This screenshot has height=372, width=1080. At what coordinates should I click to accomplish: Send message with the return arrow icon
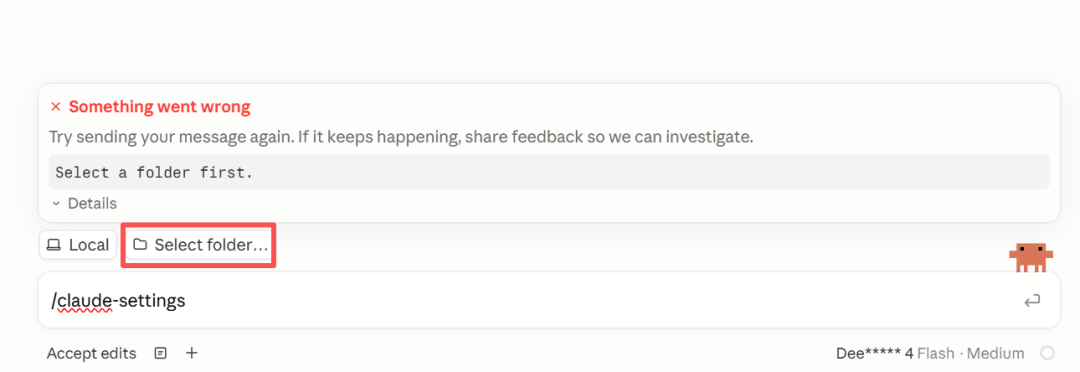click(x=1032, y=301)
